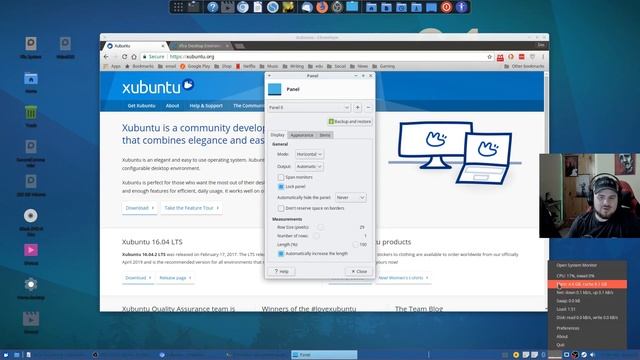640x360 pixels.
Task: Open the Panel 0 selector dropdown
Action: (x=309, y=107)
